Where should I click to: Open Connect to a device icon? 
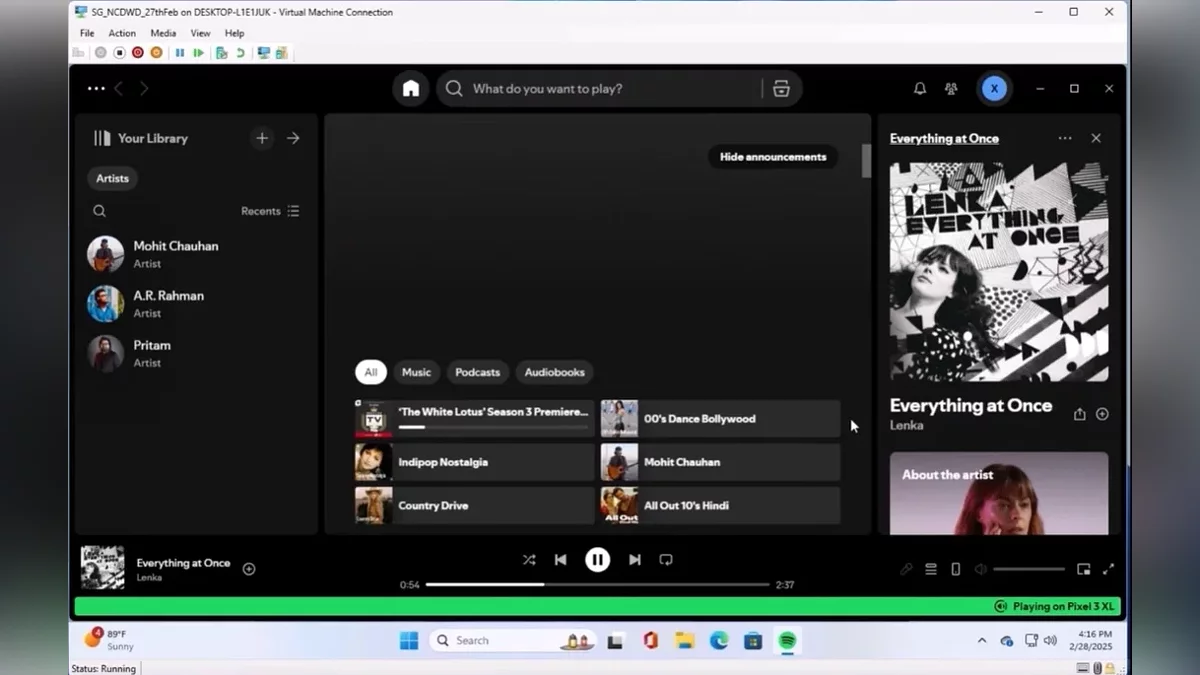pyautogui.click(x=955, y=569)
